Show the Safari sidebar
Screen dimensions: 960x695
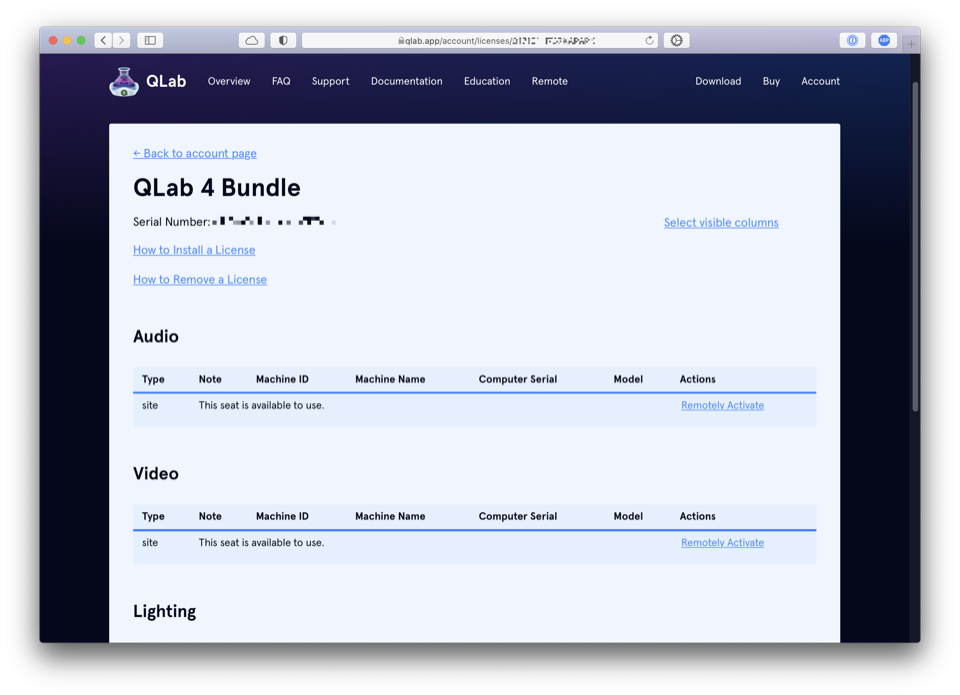click(150, 41)
